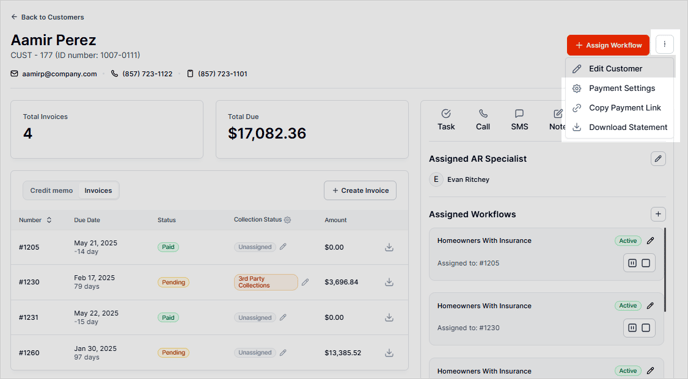Click the Jan 30, 2025 due date
Image resolution: width=688 pixels, height=379 pixels.
95,348
